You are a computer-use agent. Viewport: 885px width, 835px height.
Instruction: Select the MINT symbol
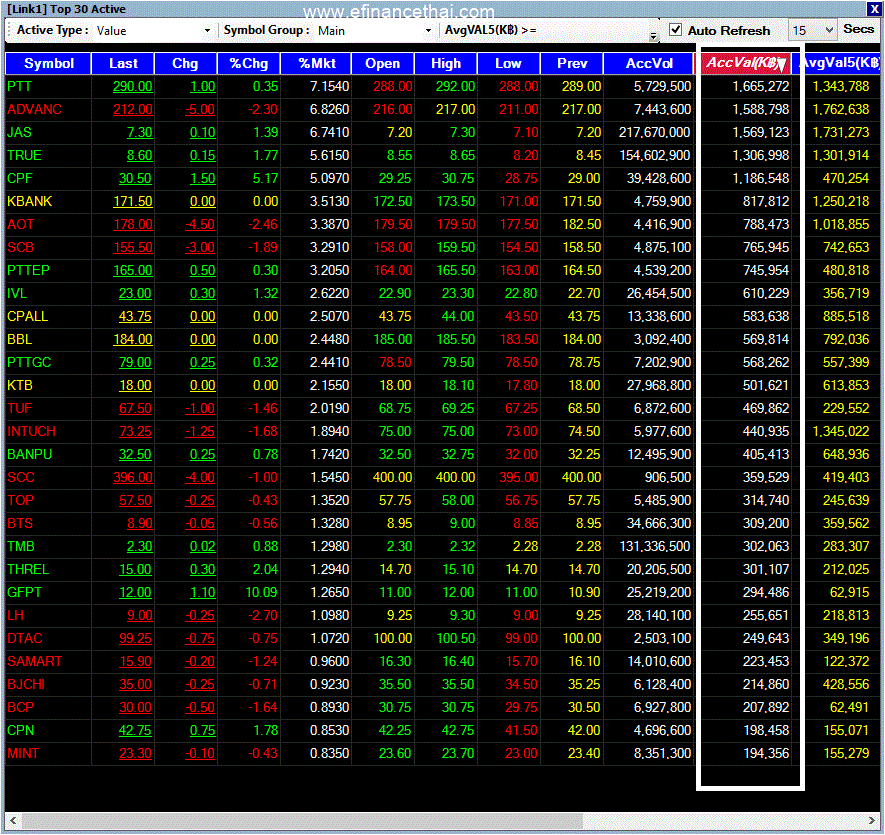(23, 754)
